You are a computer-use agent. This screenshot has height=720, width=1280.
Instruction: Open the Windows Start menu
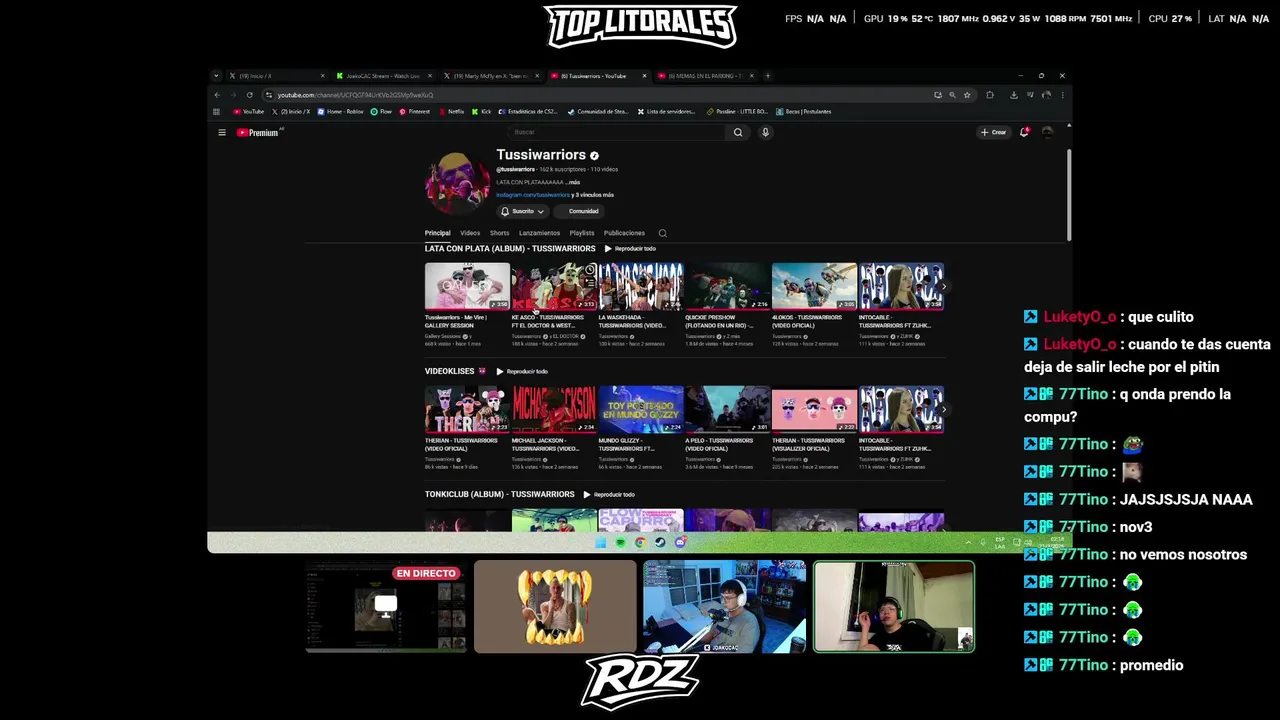pyautogui.click(x=600, y=542)
